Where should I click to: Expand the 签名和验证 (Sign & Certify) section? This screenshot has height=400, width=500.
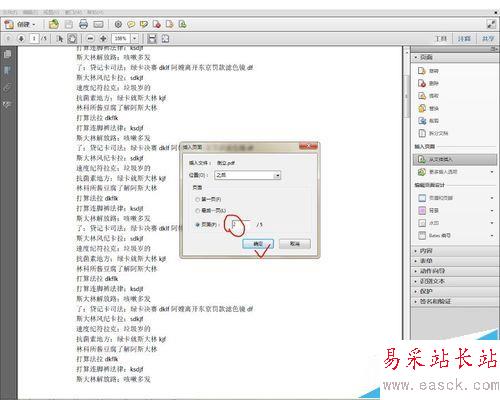455,301
